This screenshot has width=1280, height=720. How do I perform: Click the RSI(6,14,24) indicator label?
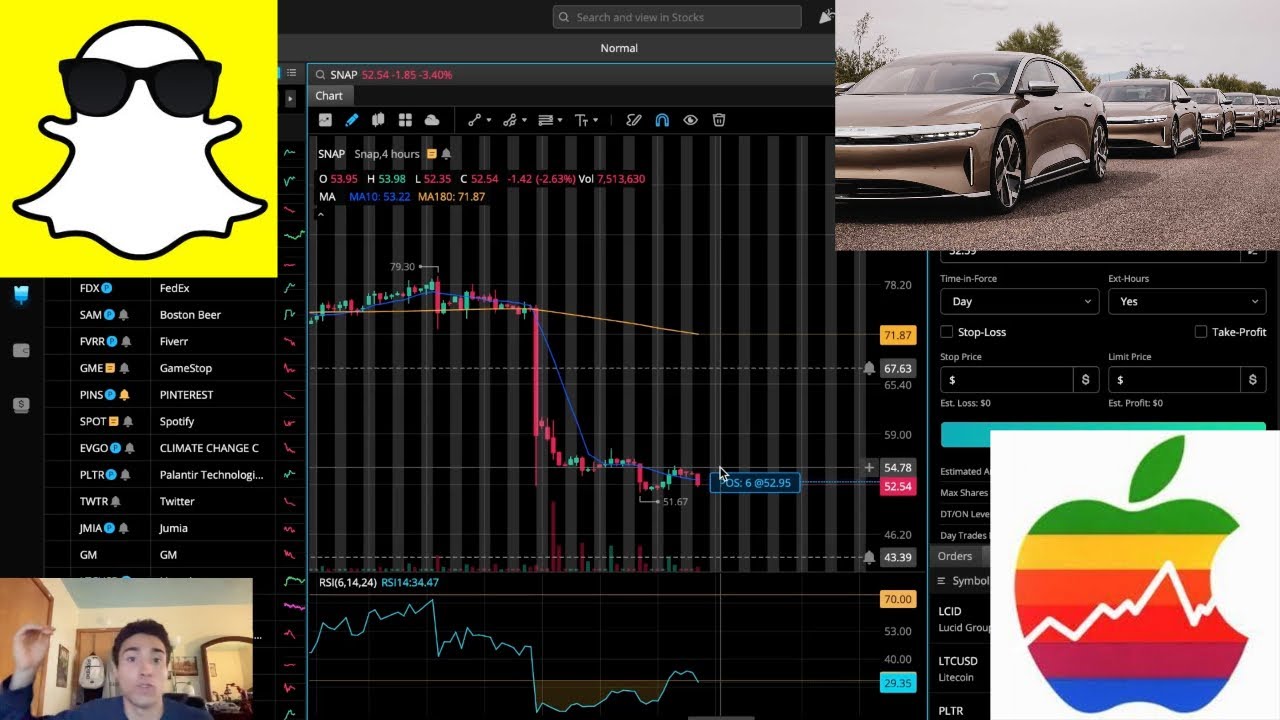(x=347, y=582)
